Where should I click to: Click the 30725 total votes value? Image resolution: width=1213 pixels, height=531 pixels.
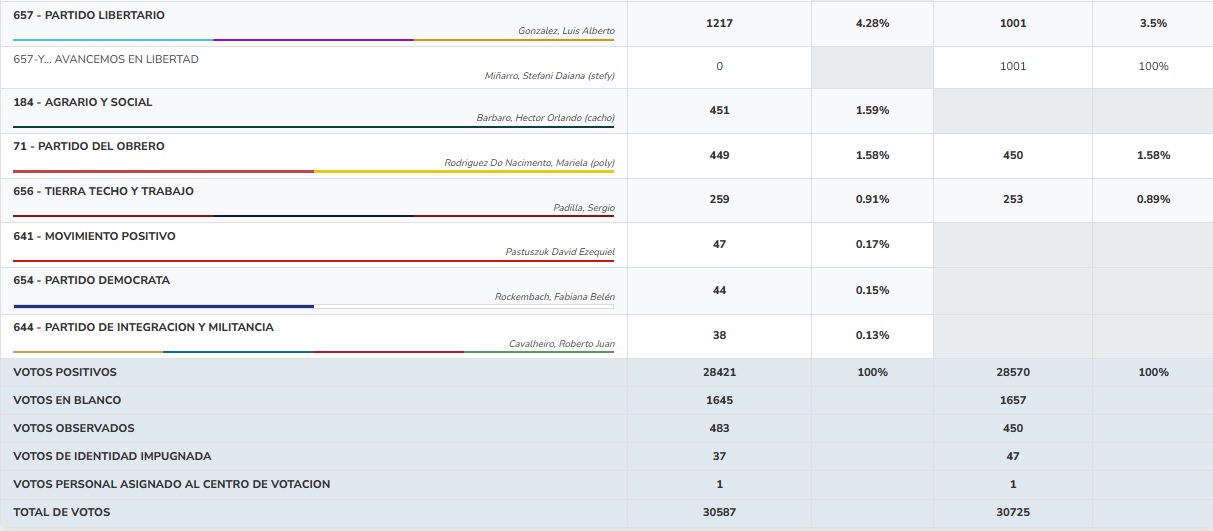[x=1012, y=512]
